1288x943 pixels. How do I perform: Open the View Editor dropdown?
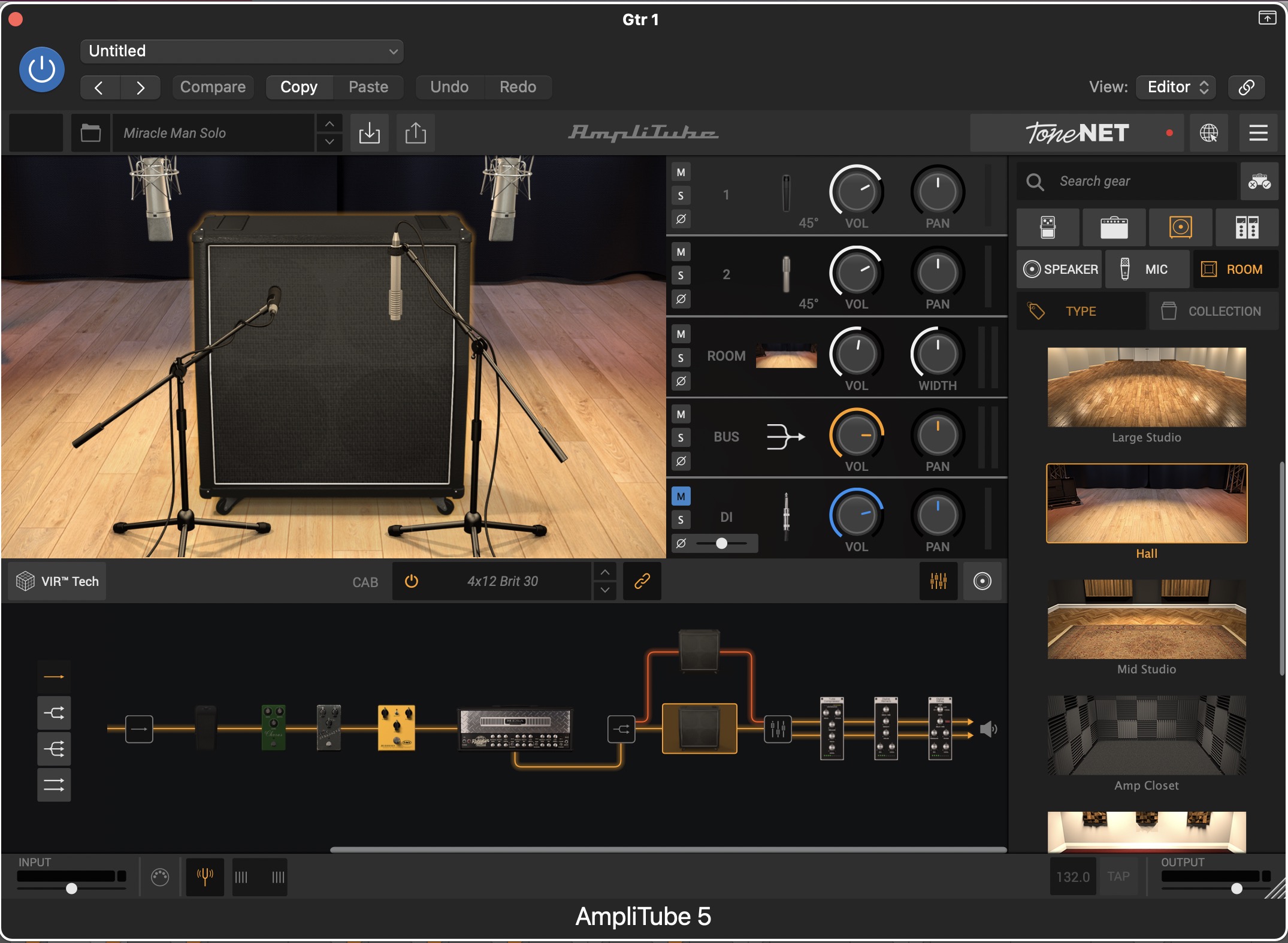1176,87
